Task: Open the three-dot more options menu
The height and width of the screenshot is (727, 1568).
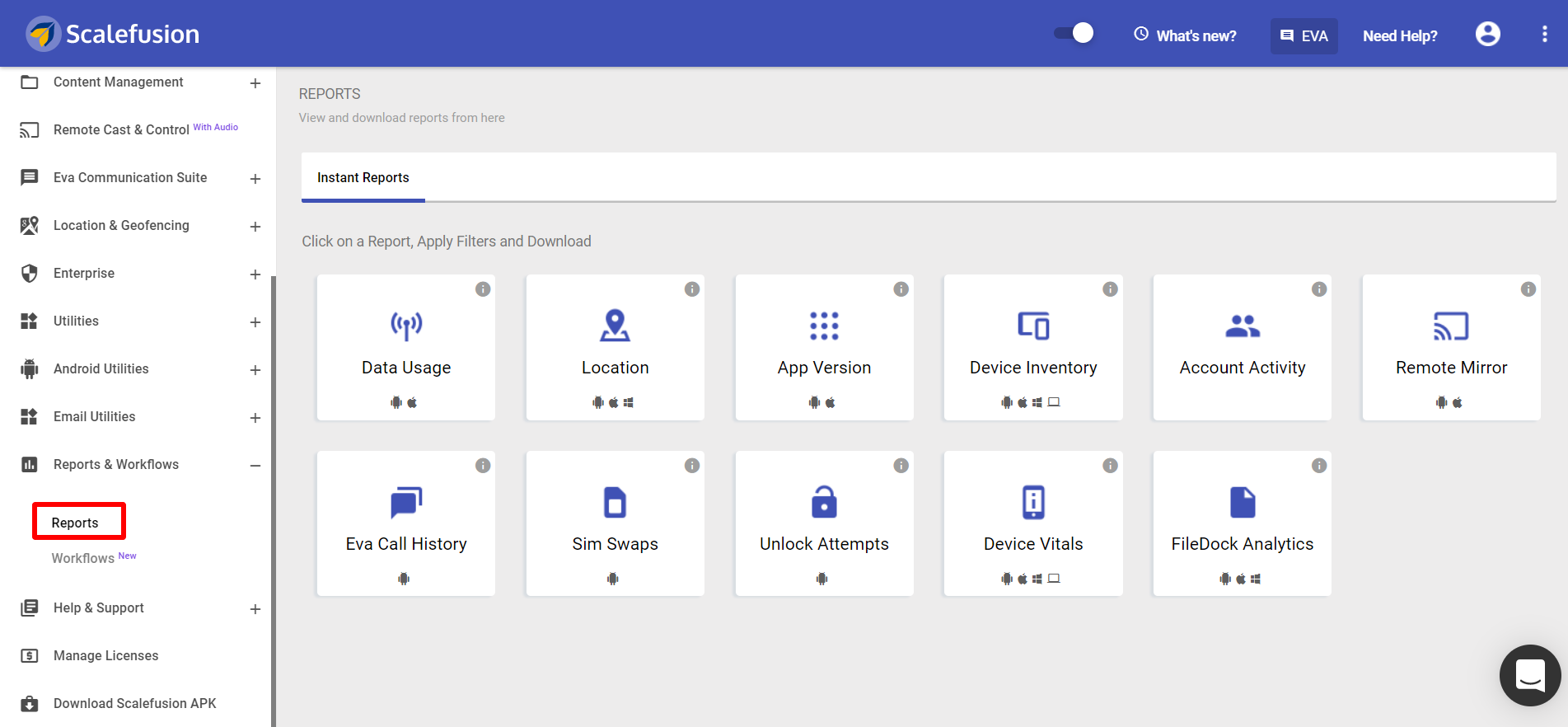Action: [1544, 34]
